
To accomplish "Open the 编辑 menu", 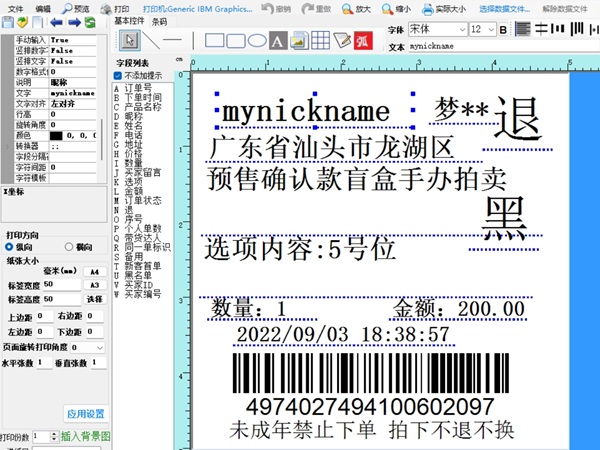I will pyautogui.click(x=43, y=8).
